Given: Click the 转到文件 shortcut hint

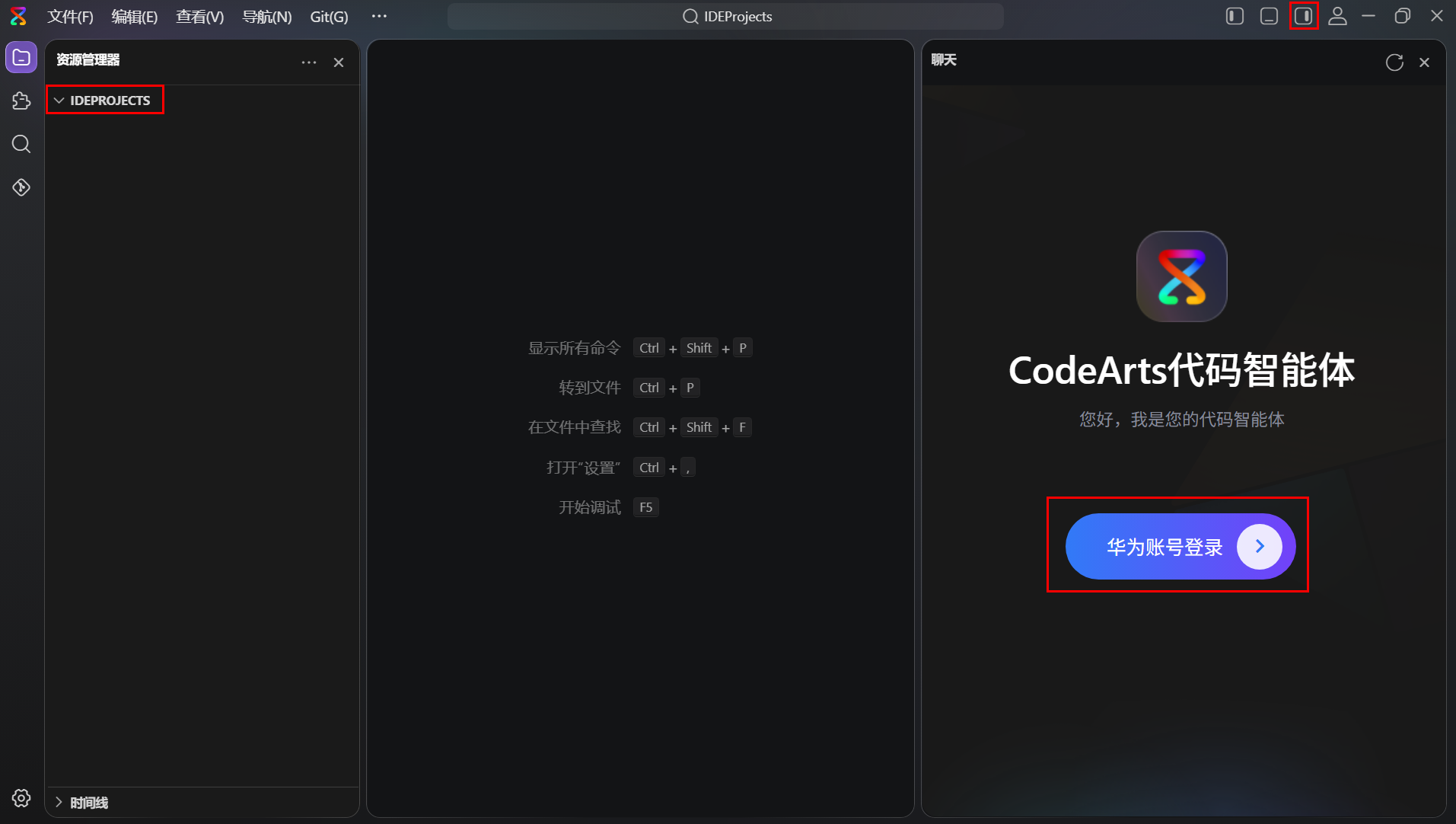Looking at the screenshot, I should point(590,388).
